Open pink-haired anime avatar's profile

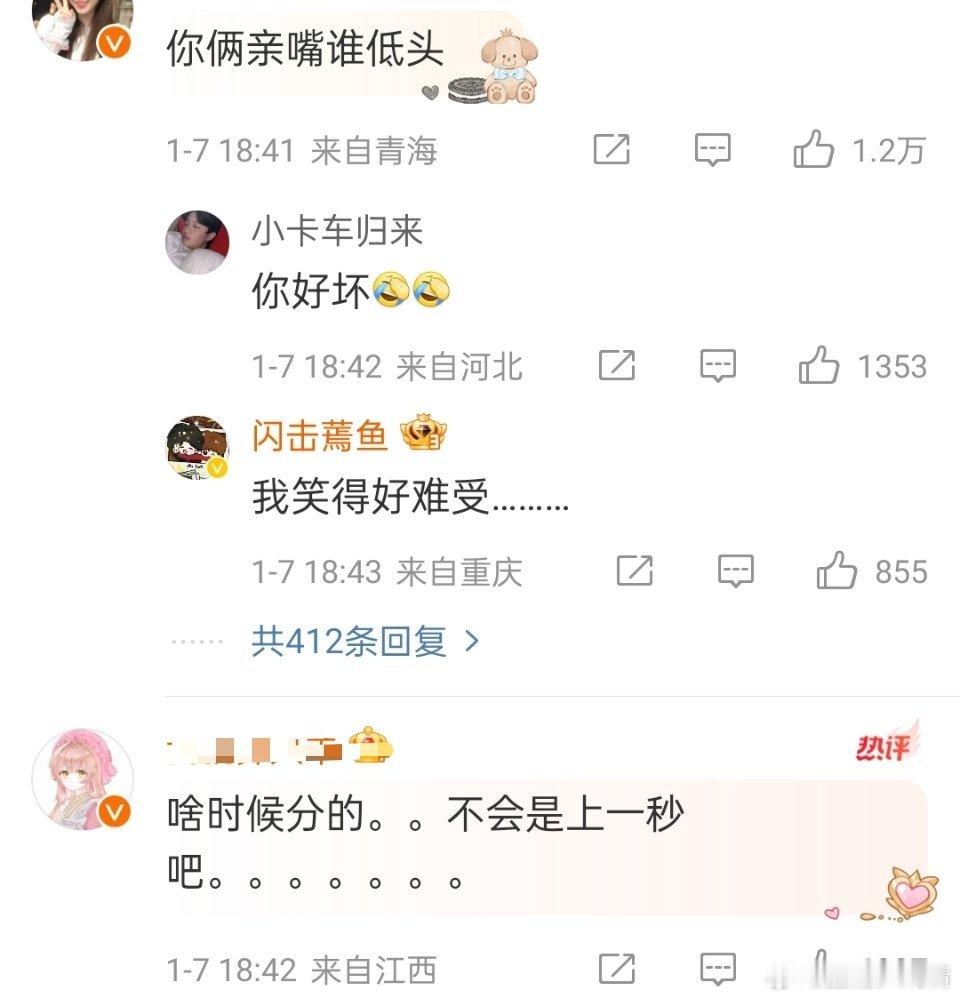click(x=83, y=779)
